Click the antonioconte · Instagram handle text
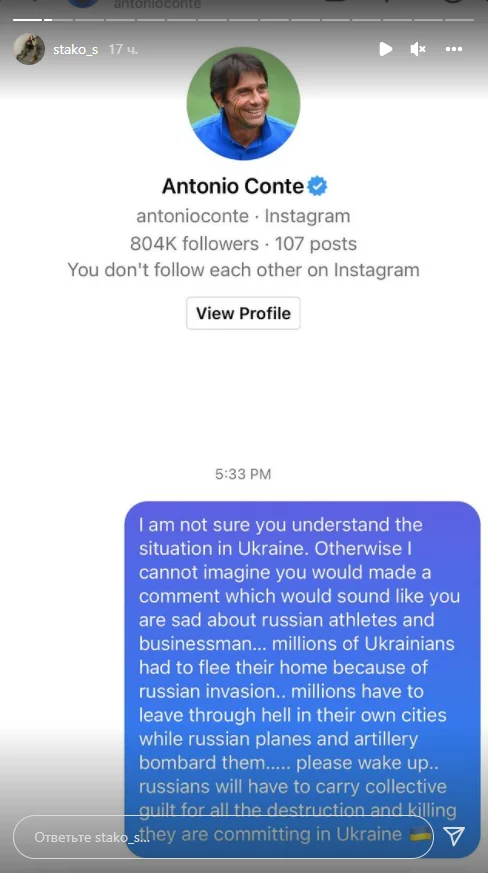Screen dimensions: 488x873 (x=243, y=215)
